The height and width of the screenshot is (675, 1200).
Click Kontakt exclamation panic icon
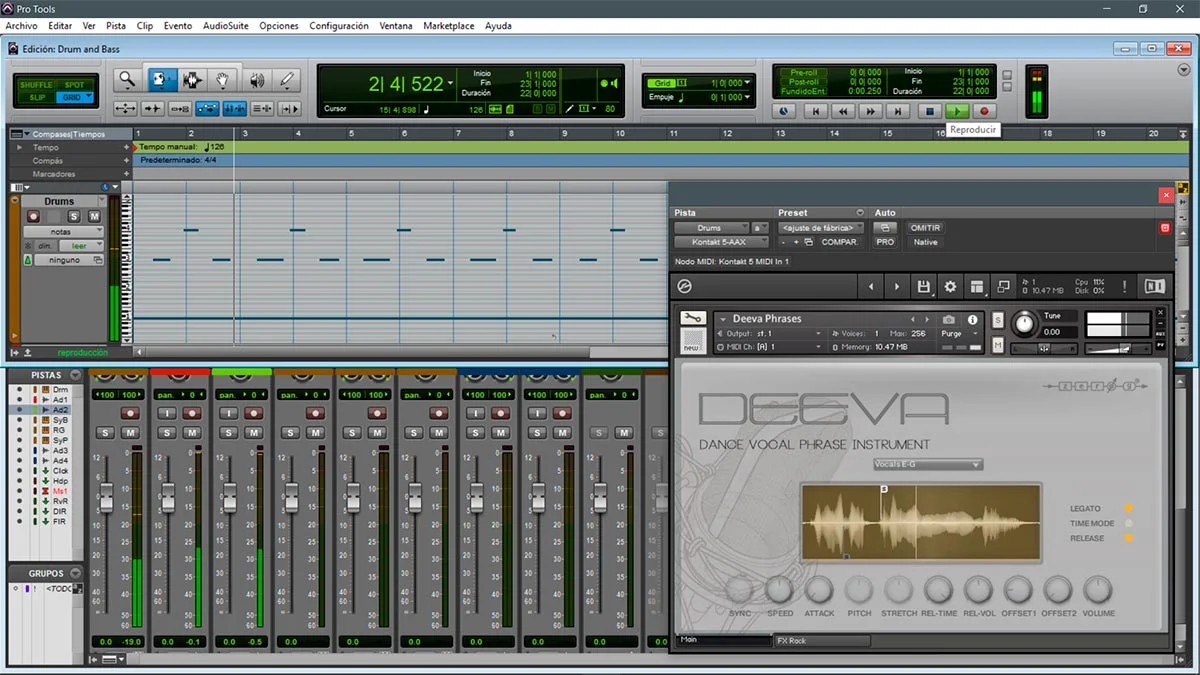tap(1124, 286)
